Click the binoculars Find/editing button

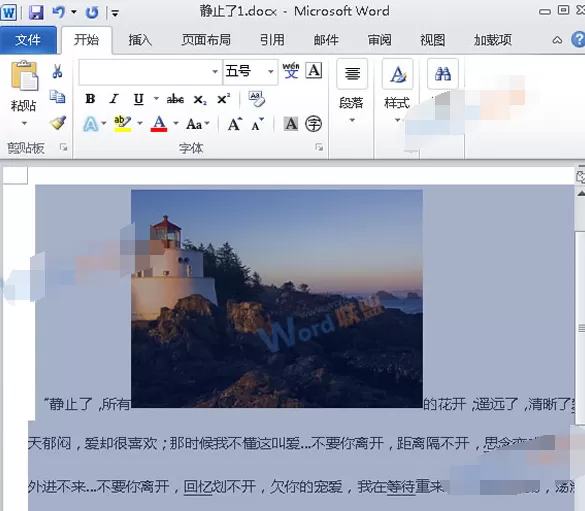(443, 74)
